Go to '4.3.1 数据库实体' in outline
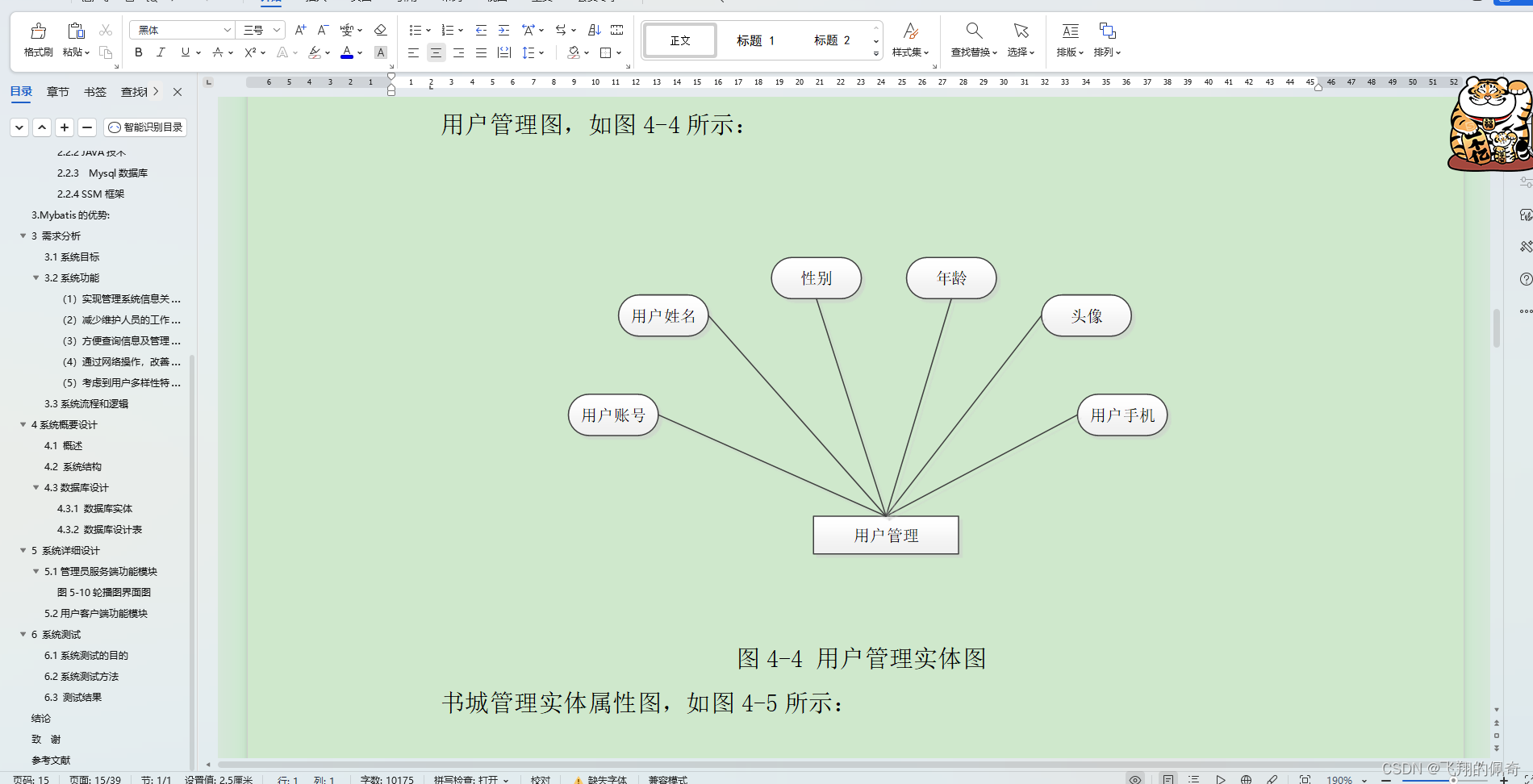The height and width of the screenshot is (784, 1533). tap(94, 508)
